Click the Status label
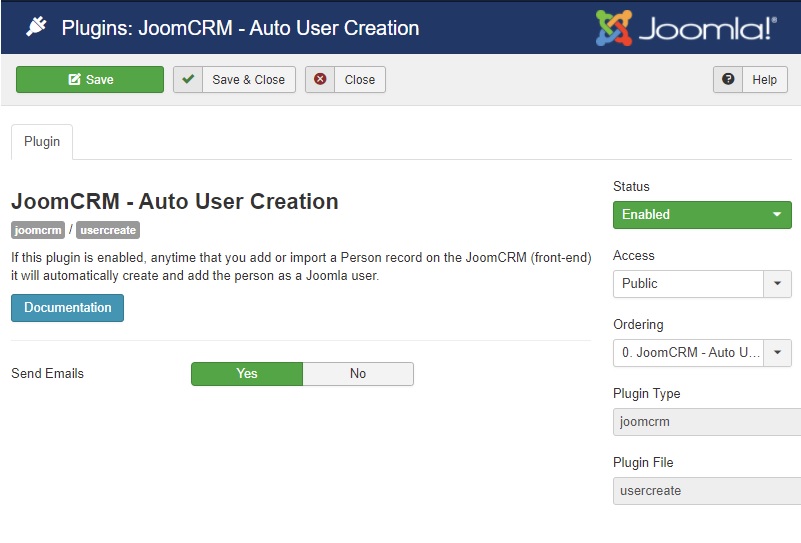 [631, 186]
